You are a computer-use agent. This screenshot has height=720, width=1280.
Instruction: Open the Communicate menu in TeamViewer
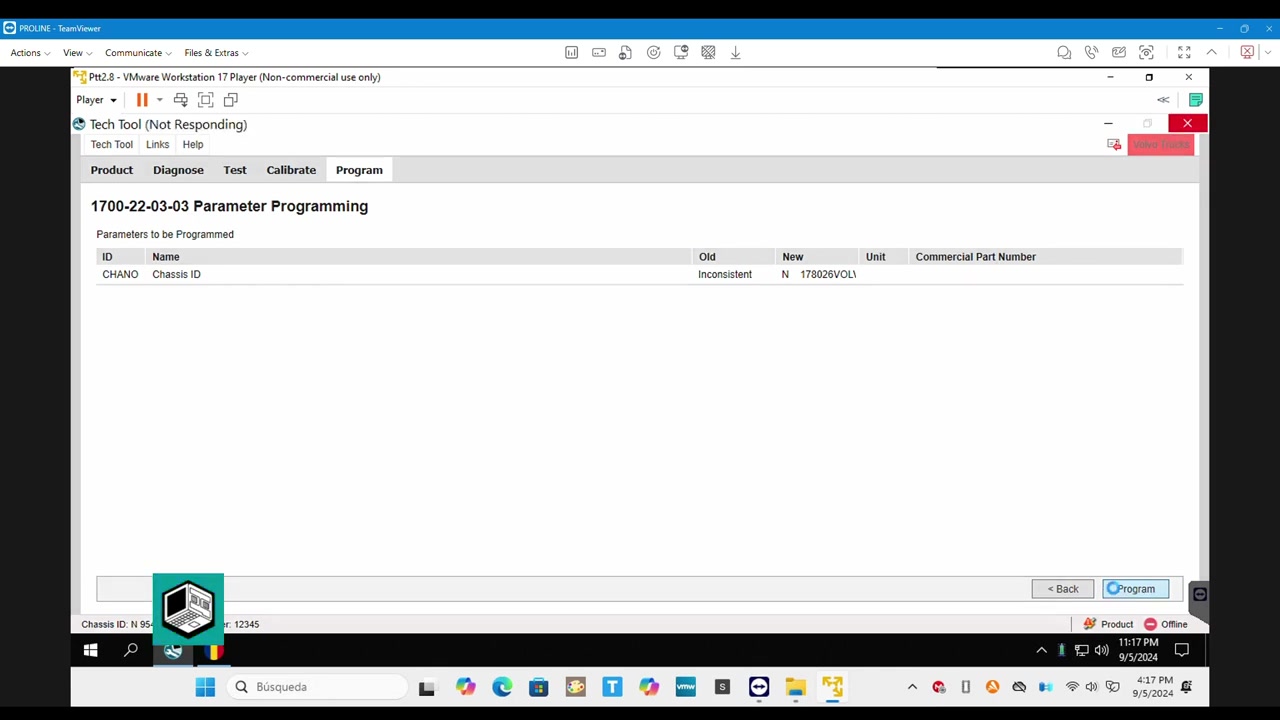point(138,53)
